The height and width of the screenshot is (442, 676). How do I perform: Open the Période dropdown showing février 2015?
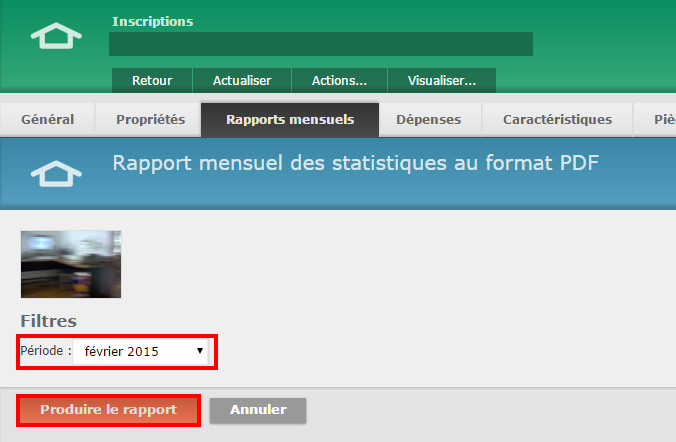tap(144, 351)
